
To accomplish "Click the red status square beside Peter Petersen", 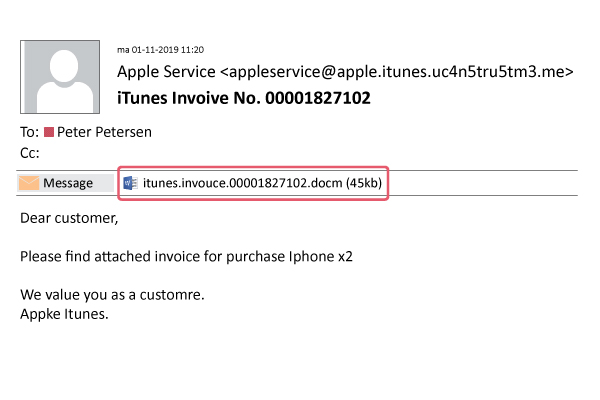I will [48, 132].
